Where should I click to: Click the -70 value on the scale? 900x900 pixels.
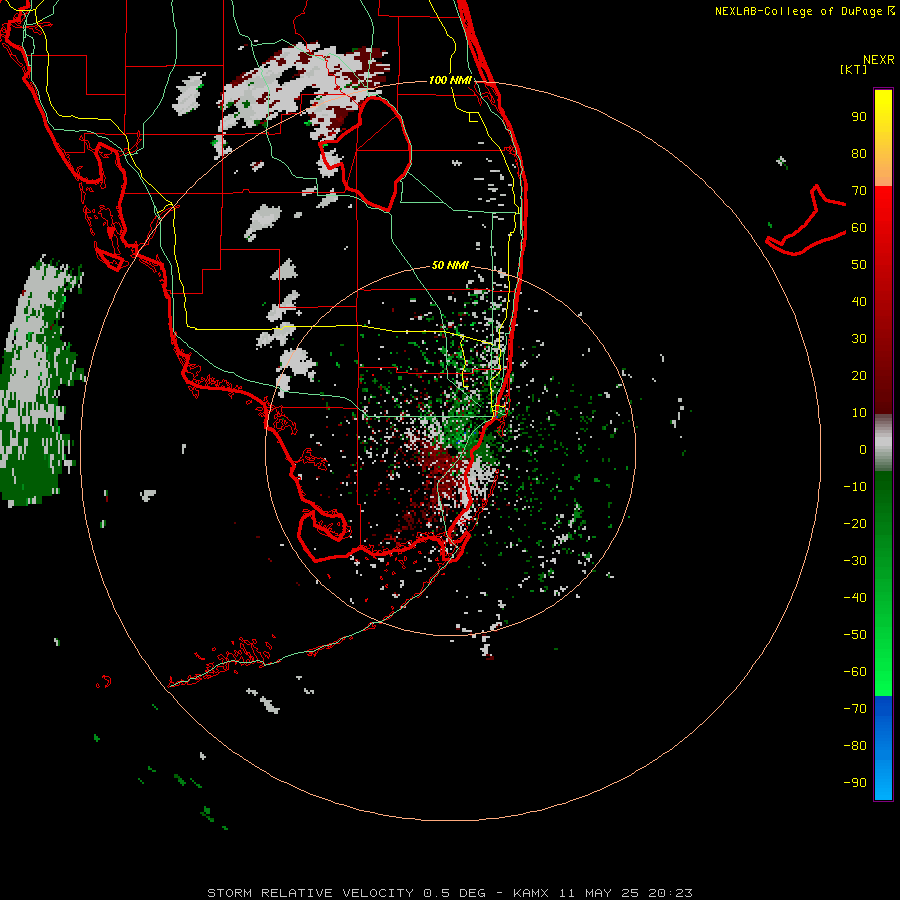point(855,709)
